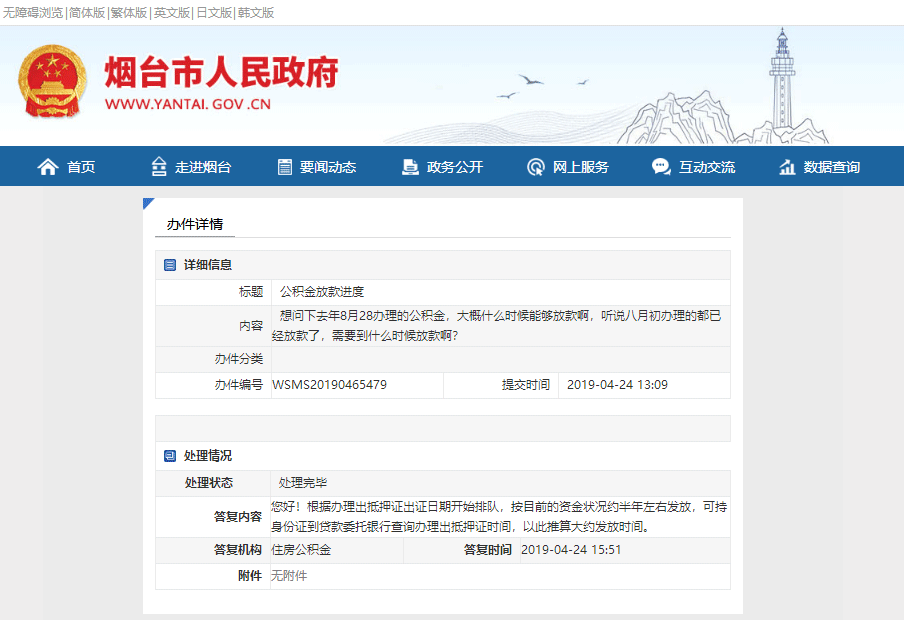Click the 处理状态 label
The width and height of the screenshot is (904, 620).
coord(209,483)
